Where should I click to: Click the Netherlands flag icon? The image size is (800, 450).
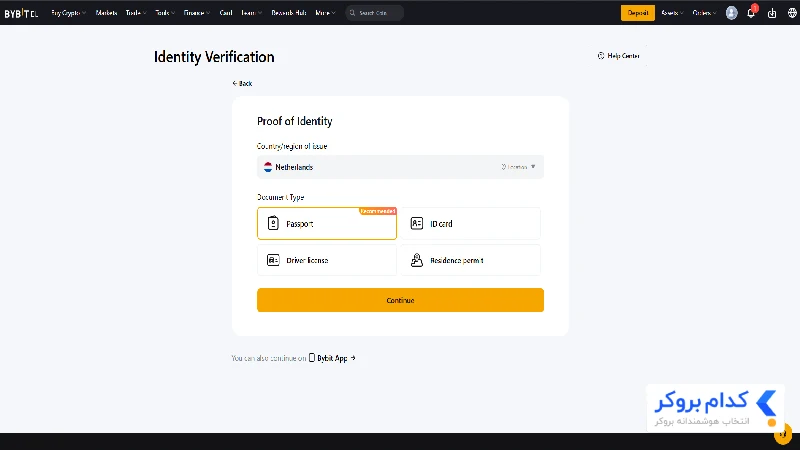point(268,167)
